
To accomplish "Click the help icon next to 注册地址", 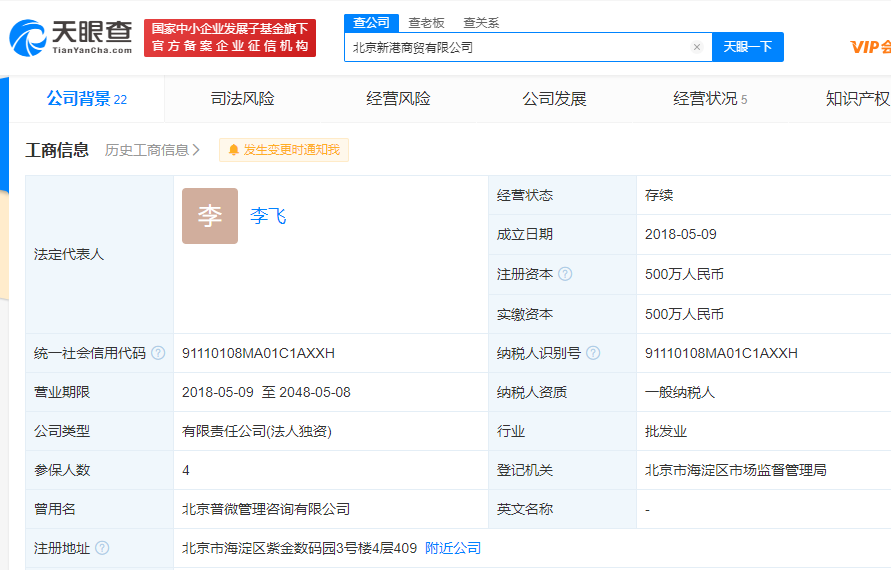I will (x=102, y=548).
